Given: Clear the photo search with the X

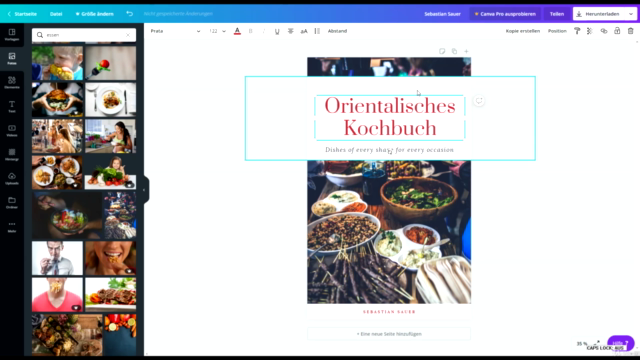Looking at the screenshot, I should pos(128,35).
